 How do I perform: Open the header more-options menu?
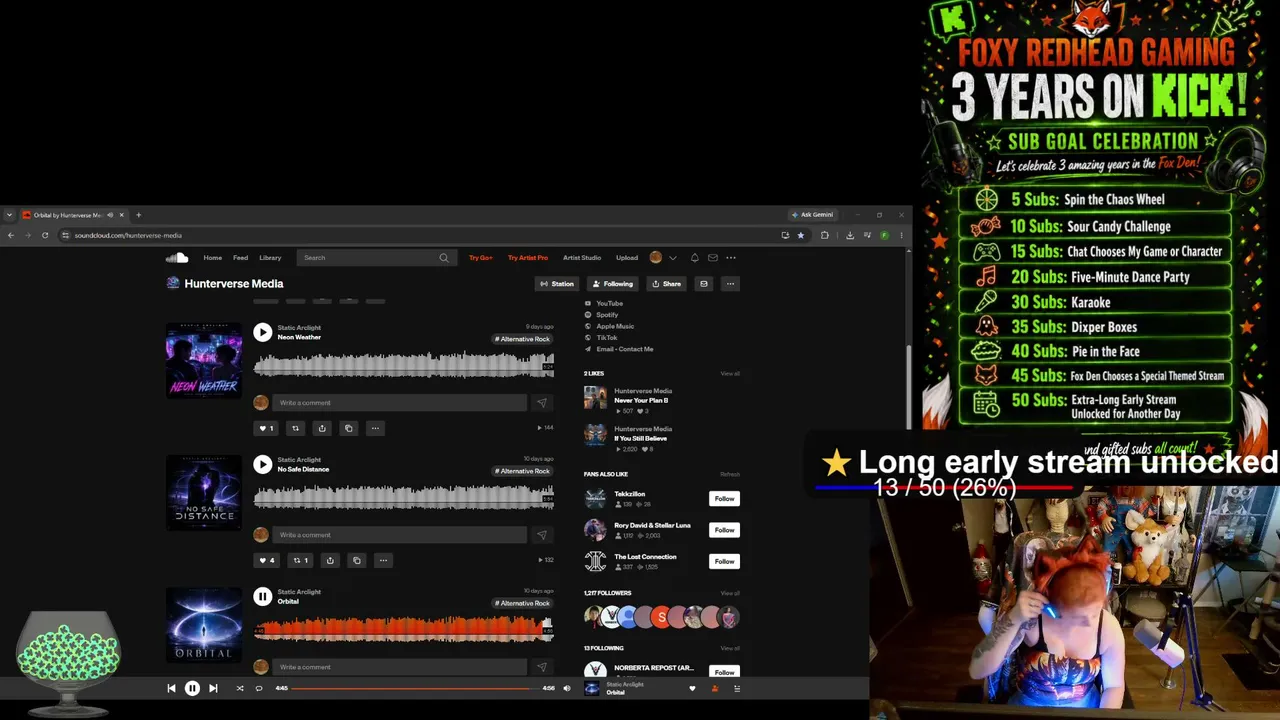pyautogui.click(x=731, y=258)
